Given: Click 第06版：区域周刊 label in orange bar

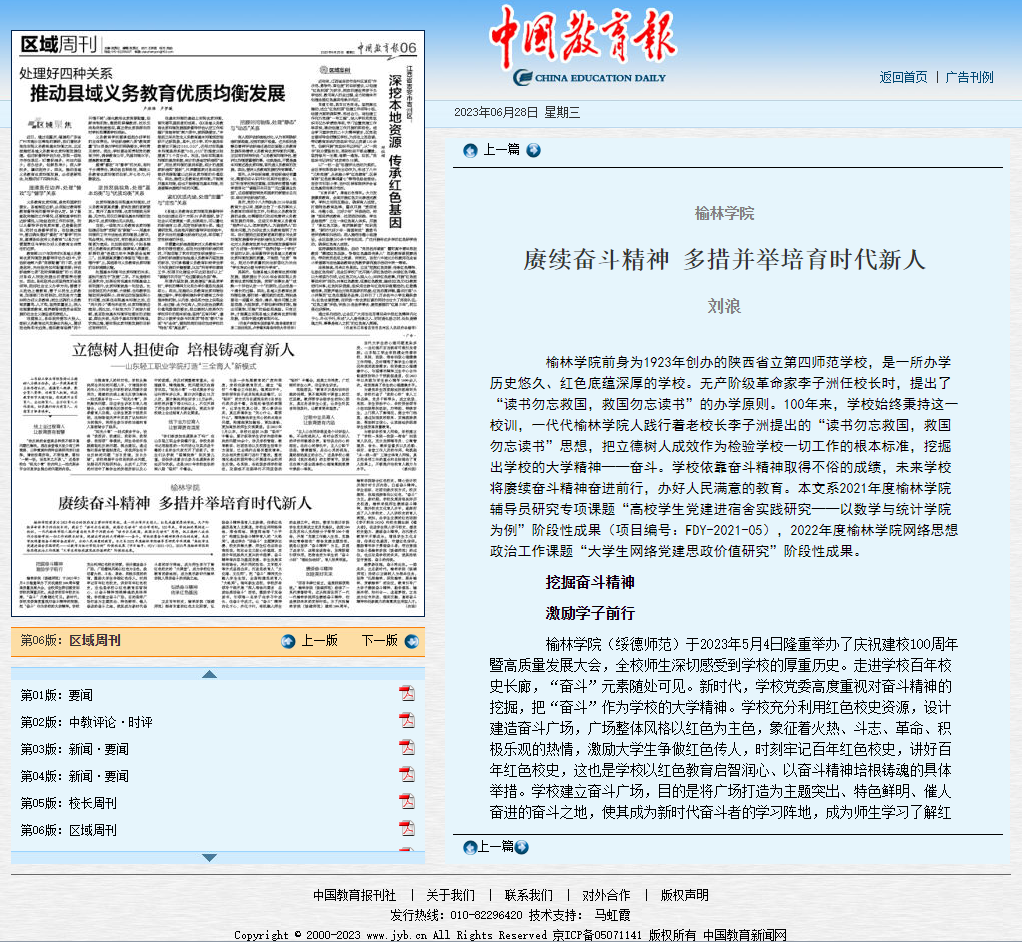Looking at the screenshot, I should coord(70,641).
